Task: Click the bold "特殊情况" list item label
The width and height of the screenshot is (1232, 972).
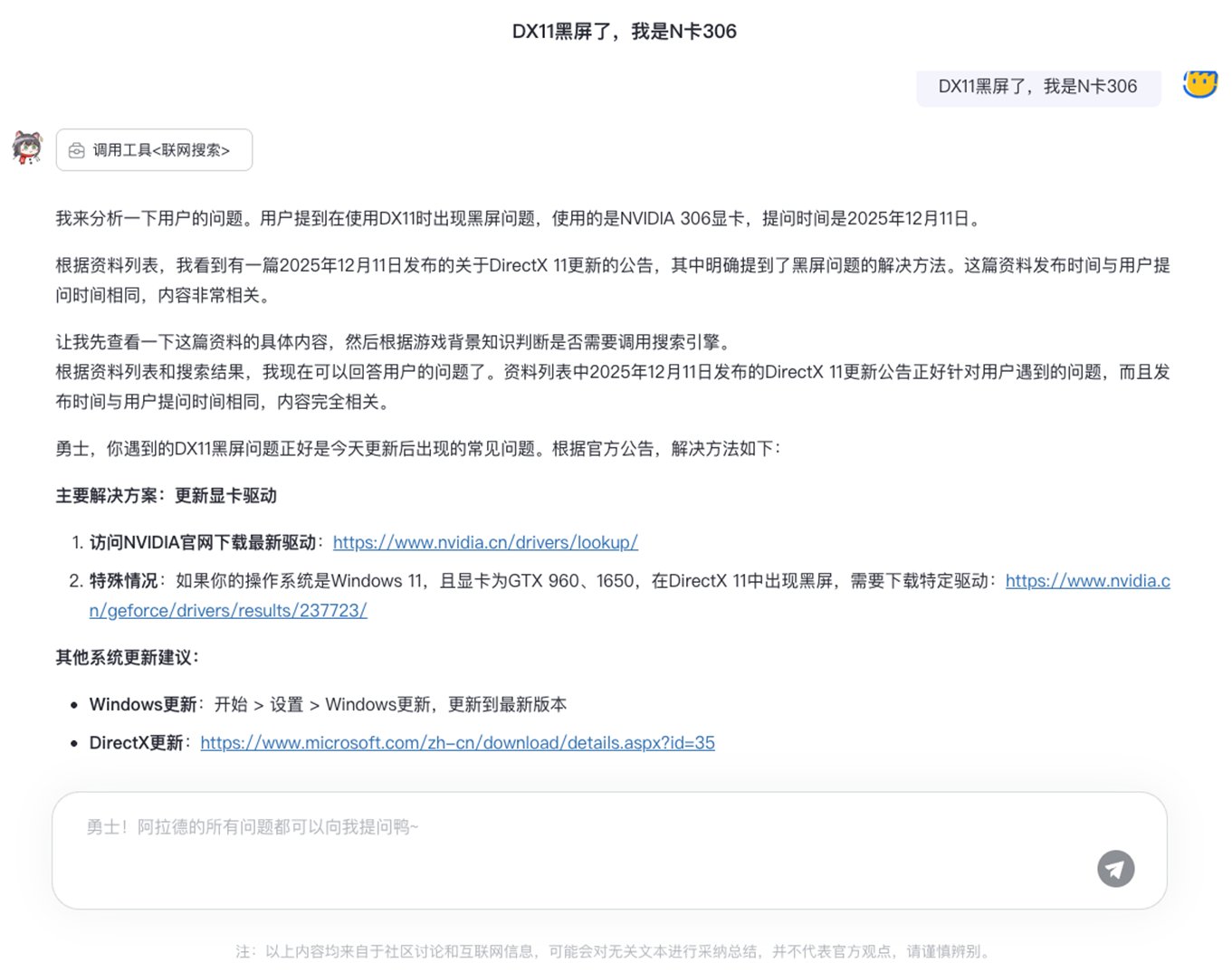Action: [123, 581]
